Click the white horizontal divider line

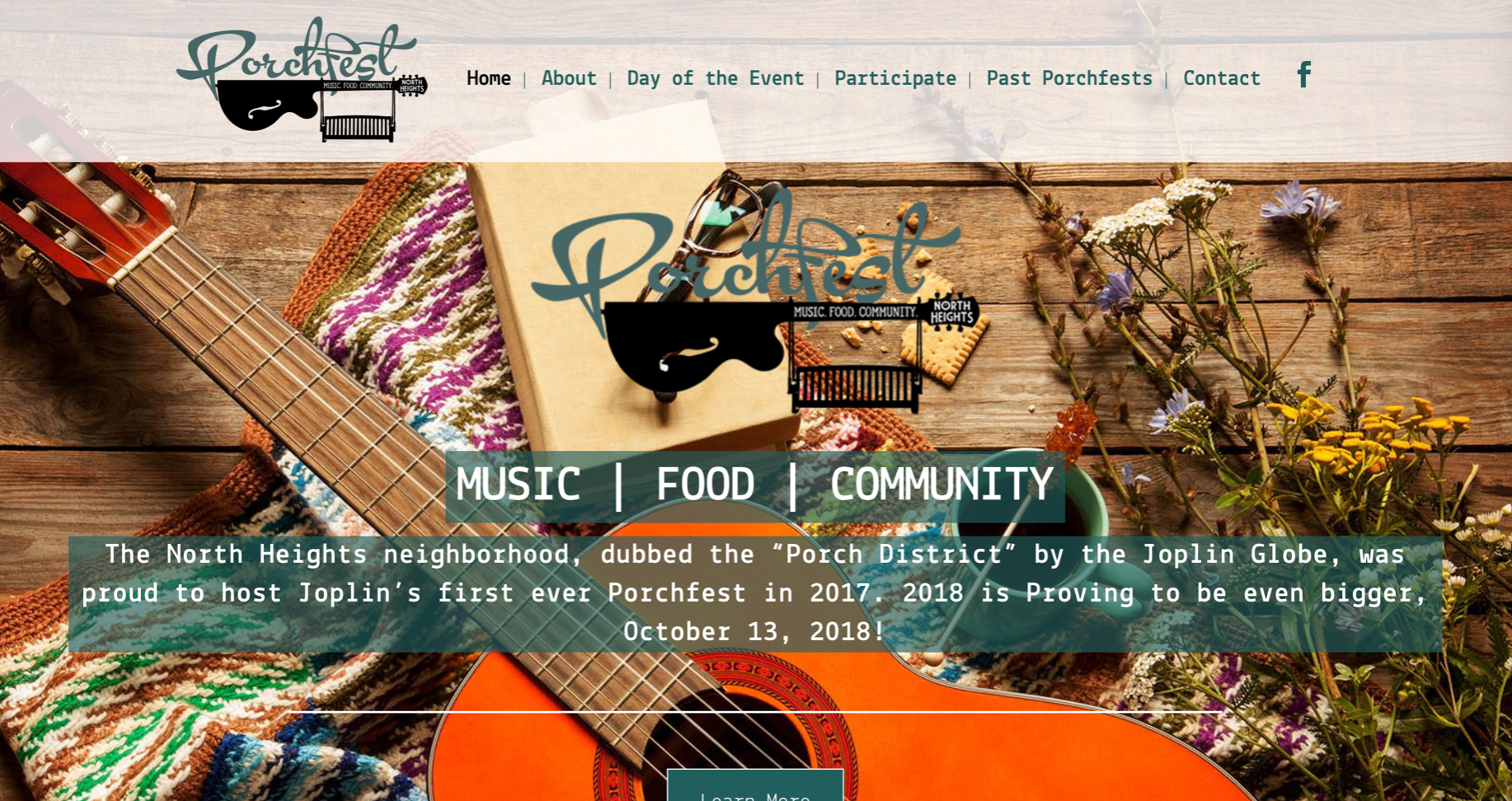tap(755, 711)
